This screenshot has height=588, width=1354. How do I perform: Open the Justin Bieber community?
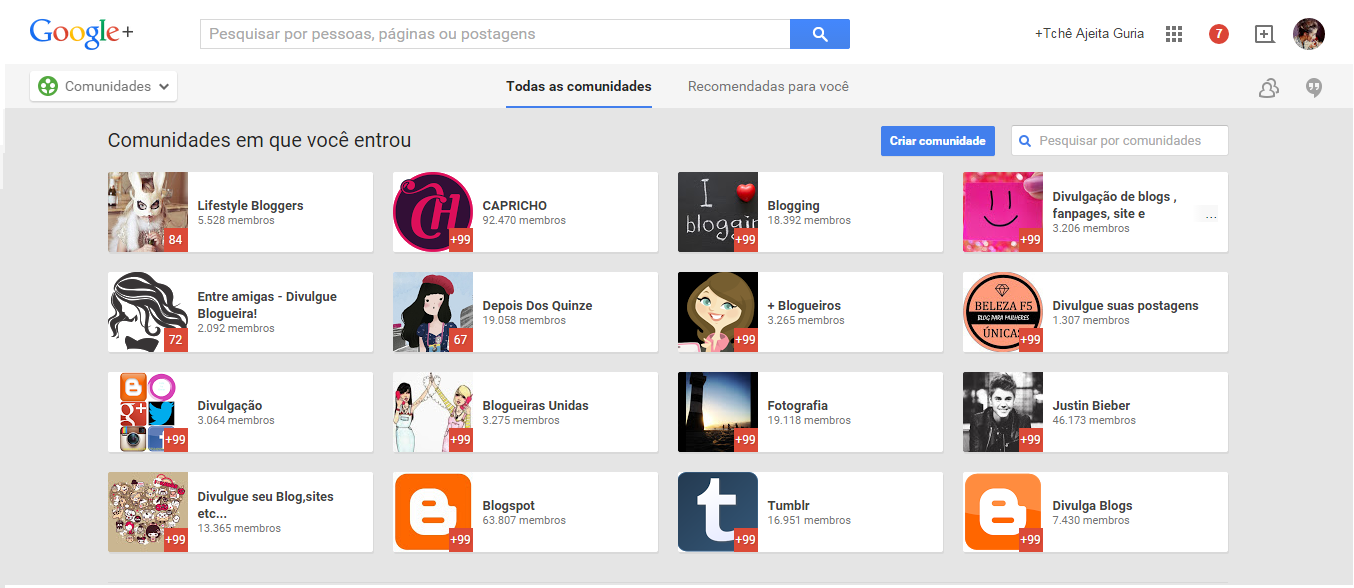point(1091,405)
